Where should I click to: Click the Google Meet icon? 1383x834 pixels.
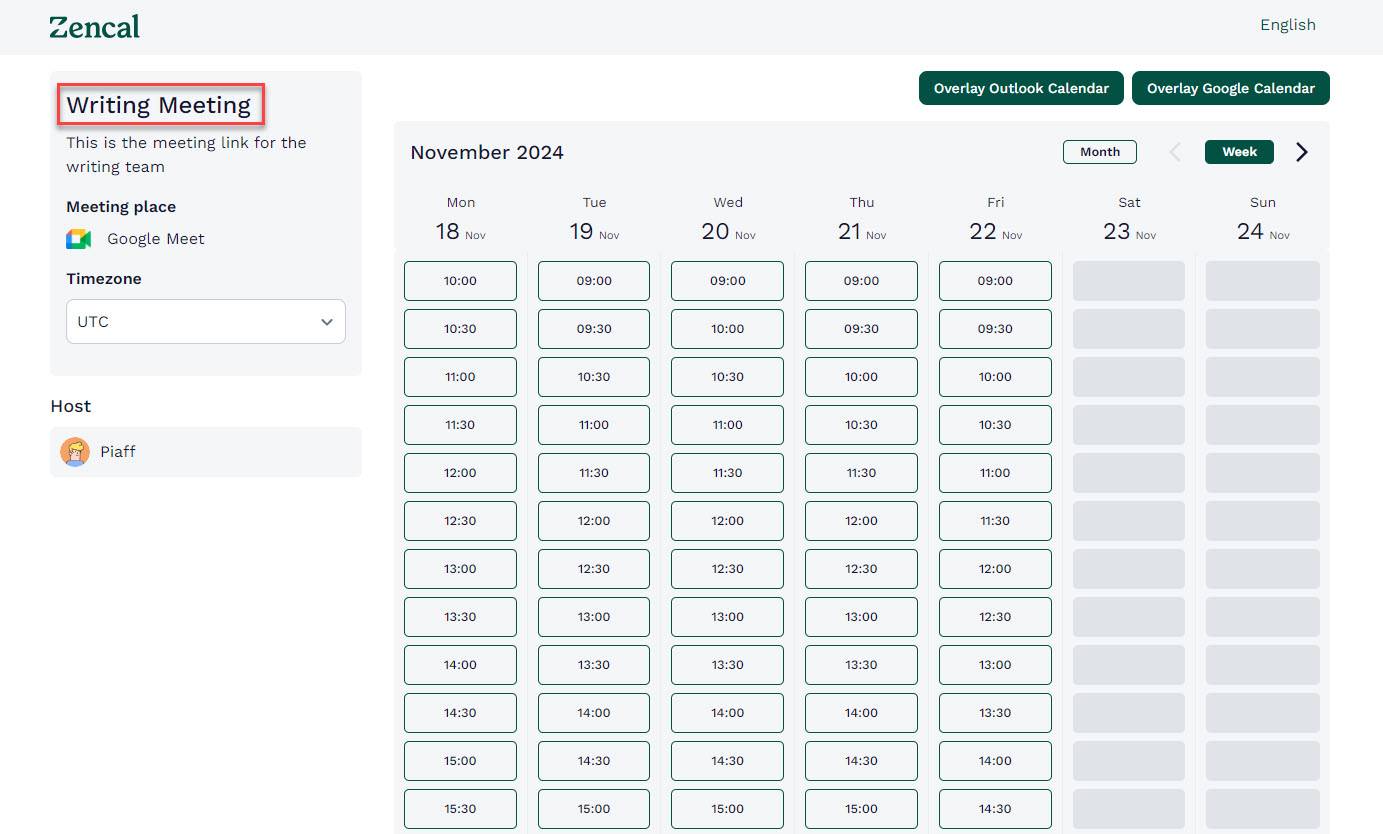(78, 239)
